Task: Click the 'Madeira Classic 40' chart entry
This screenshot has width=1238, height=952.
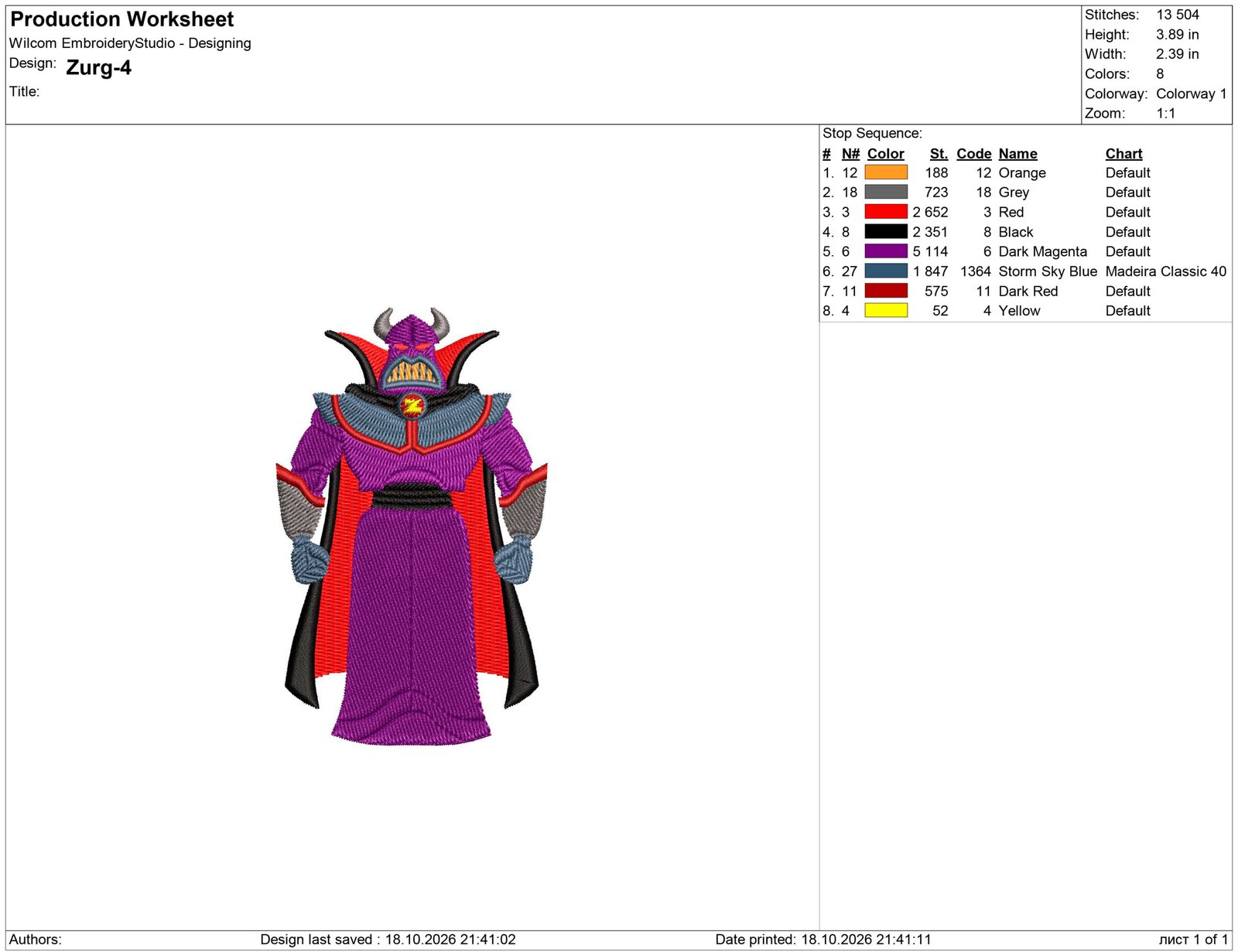Action: [x=1166, y=271]
